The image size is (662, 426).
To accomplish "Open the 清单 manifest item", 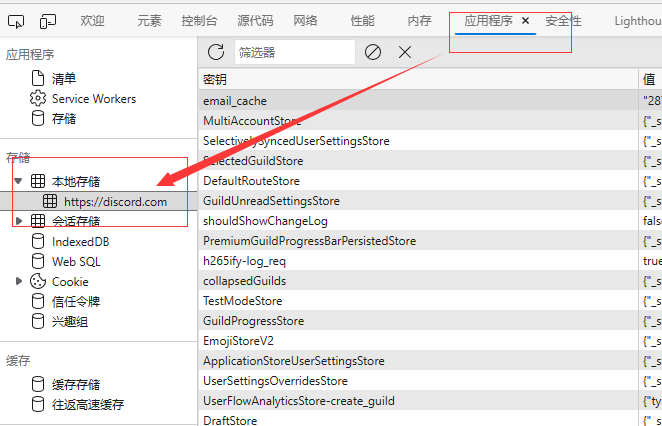I will click(63, 78).
